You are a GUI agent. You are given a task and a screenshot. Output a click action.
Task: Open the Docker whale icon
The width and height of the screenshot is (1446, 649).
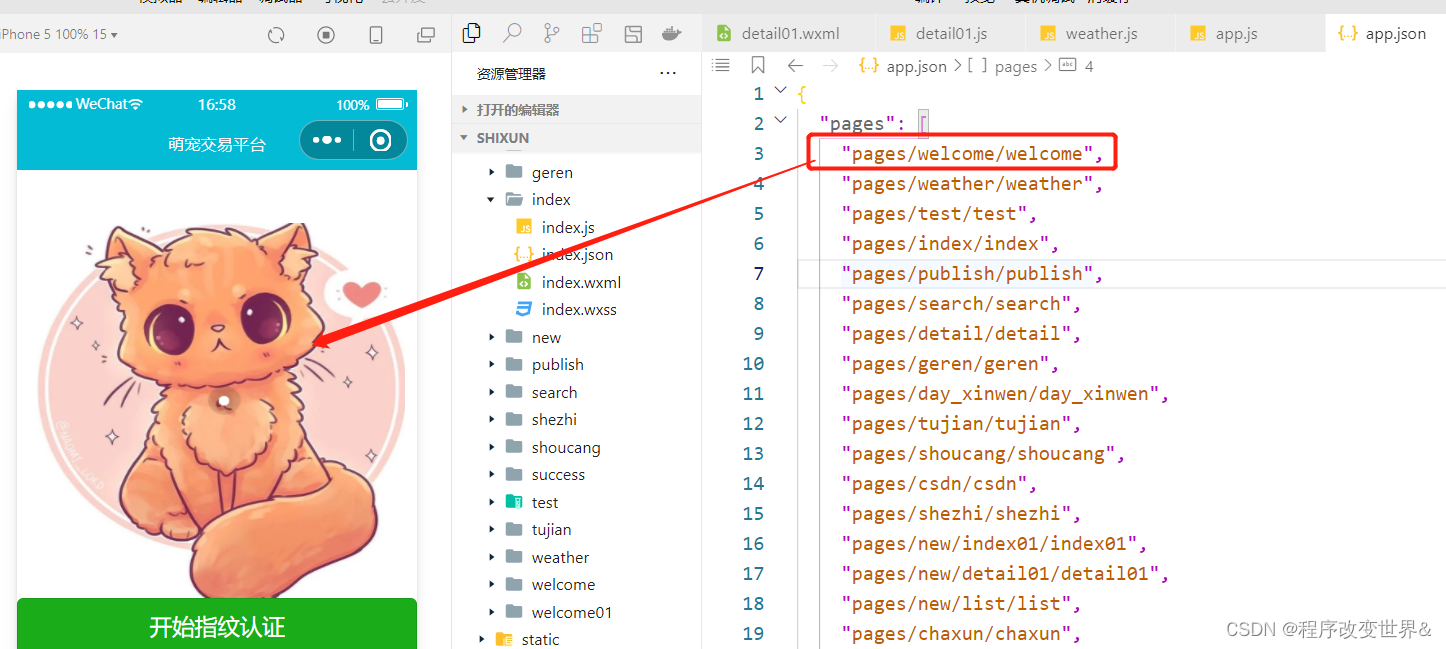click(x=671, y=34)
